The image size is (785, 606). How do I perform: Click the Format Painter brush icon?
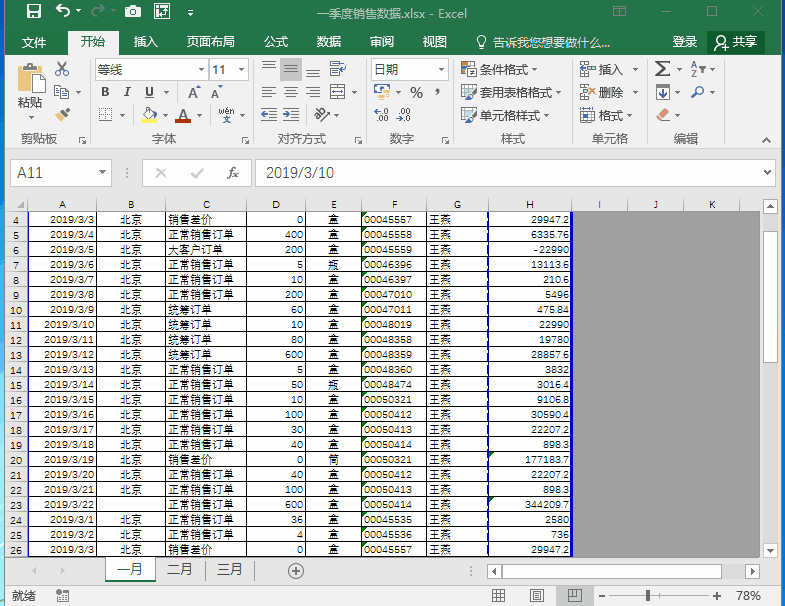point(62,116)
